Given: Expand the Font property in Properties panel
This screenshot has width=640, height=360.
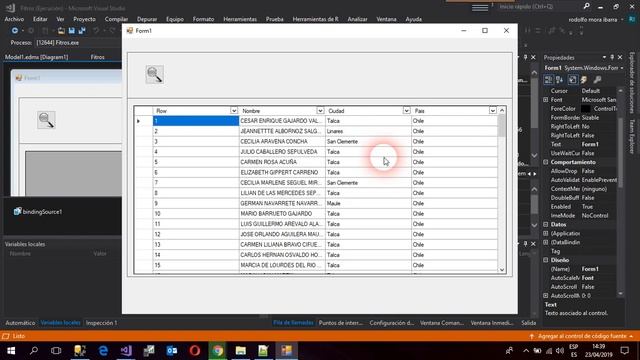Looking at the screenshot, I should (x=546, y=100).
